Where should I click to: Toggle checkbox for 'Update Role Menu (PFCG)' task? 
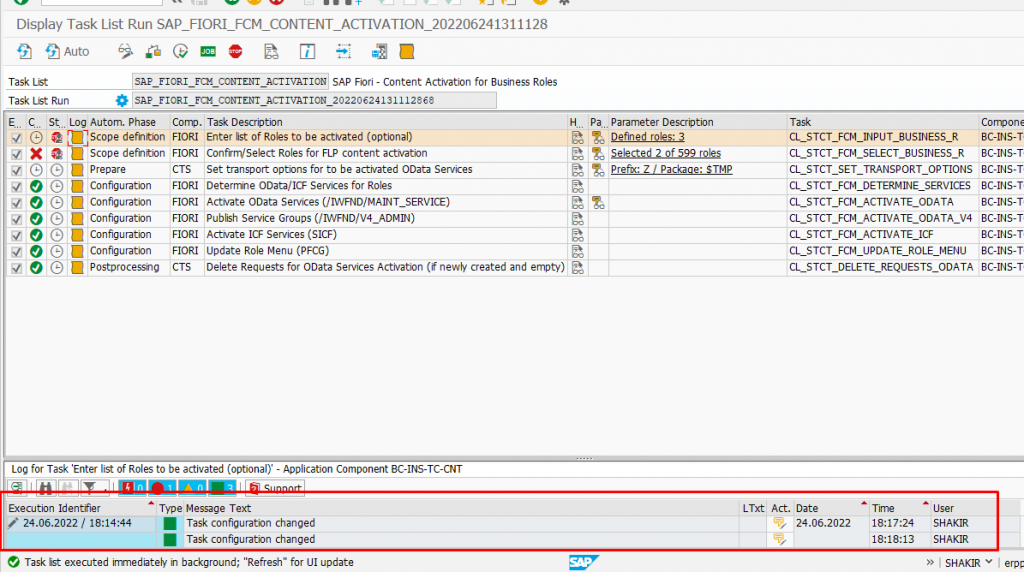pos(16,252)
